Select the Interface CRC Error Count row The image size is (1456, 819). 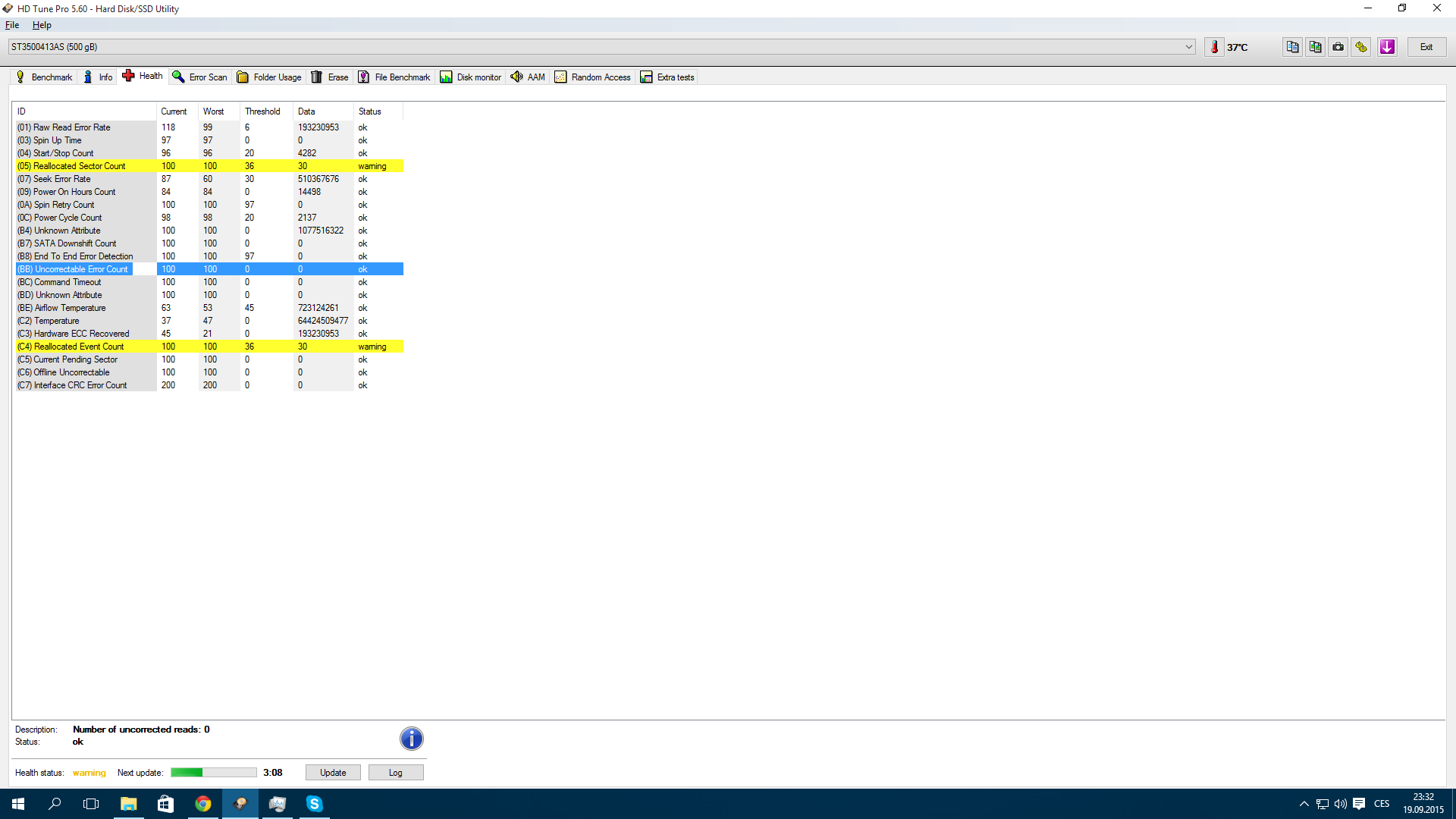pos(209,385)
